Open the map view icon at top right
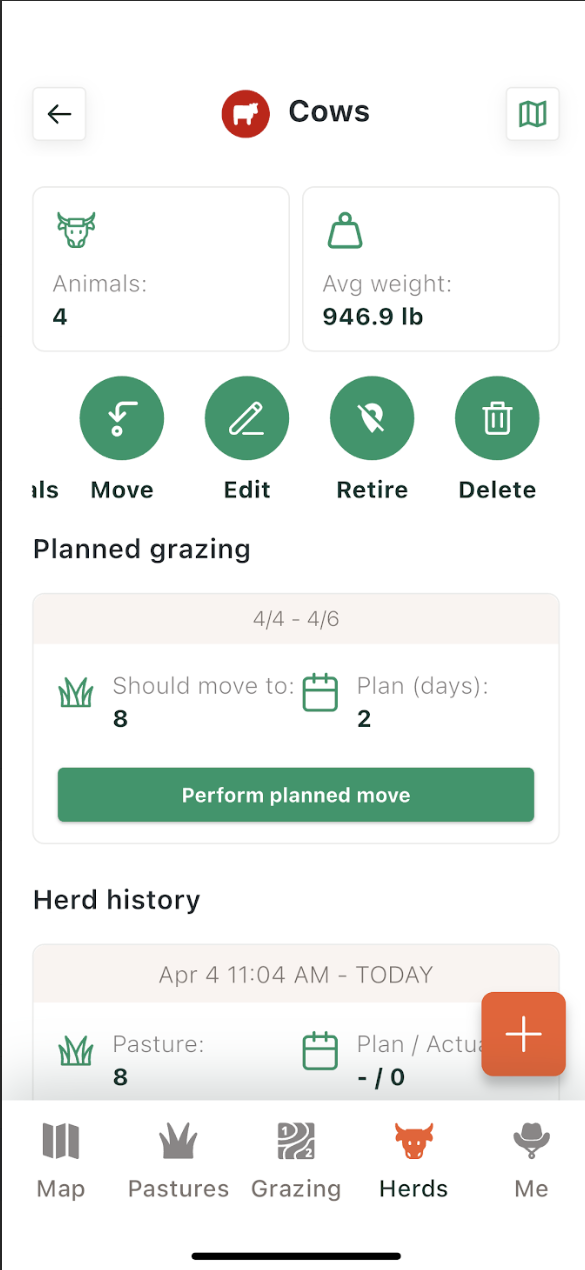Screen dimensions: 585x1270 click(533, 114)
